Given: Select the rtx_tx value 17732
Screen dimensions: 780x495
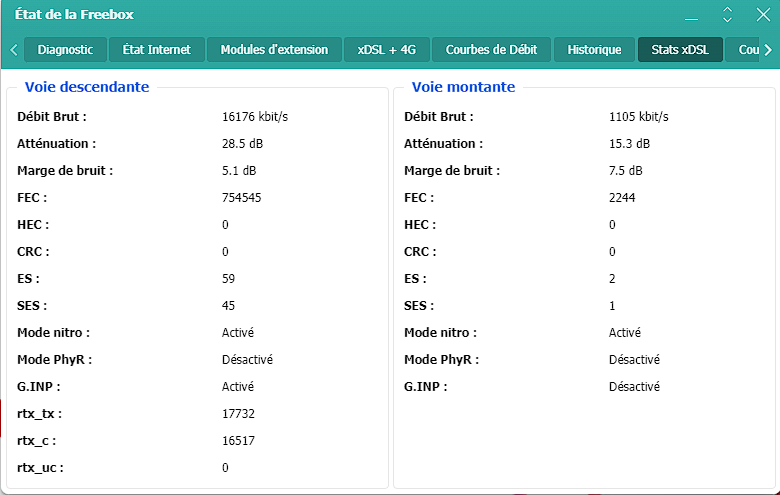Looking at the screenshot, I should [x=238, y=414].
